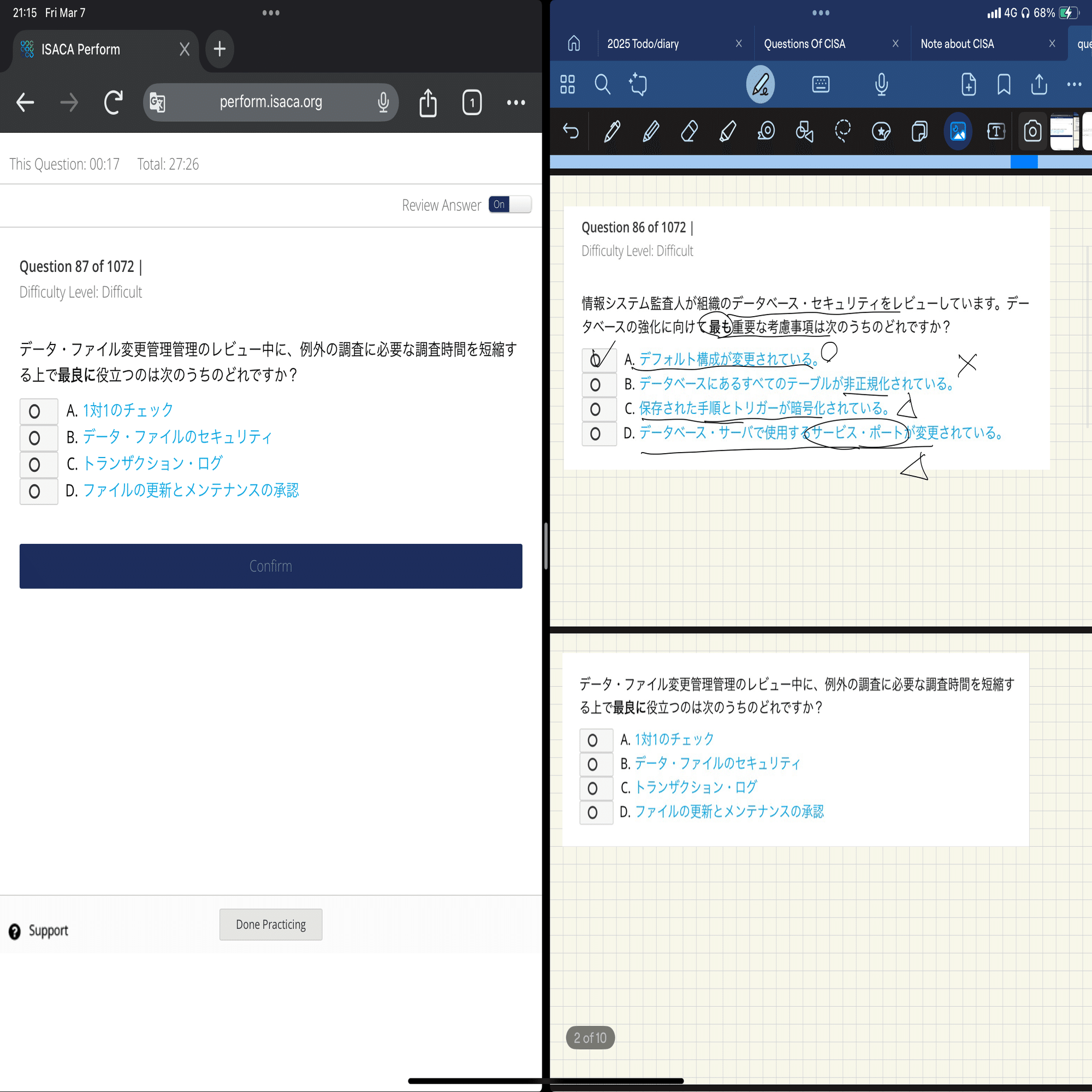Open the page thumbnails grid view
The image size is (1092, 1092).
567,85
